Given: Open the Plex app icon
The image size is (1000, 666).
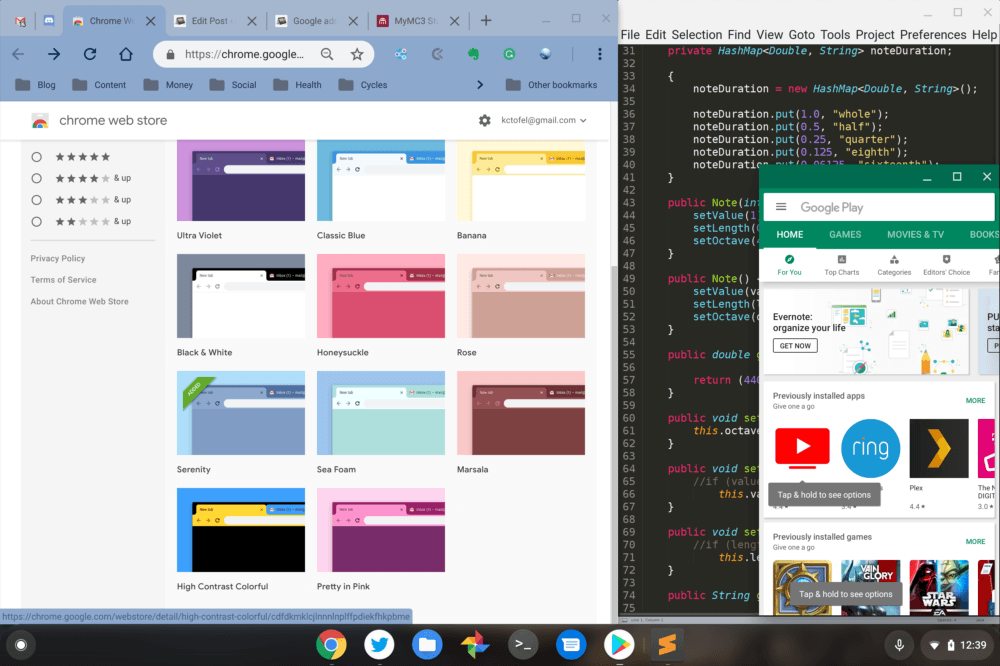Looking at the screenshot, I should tap(939, 448).
